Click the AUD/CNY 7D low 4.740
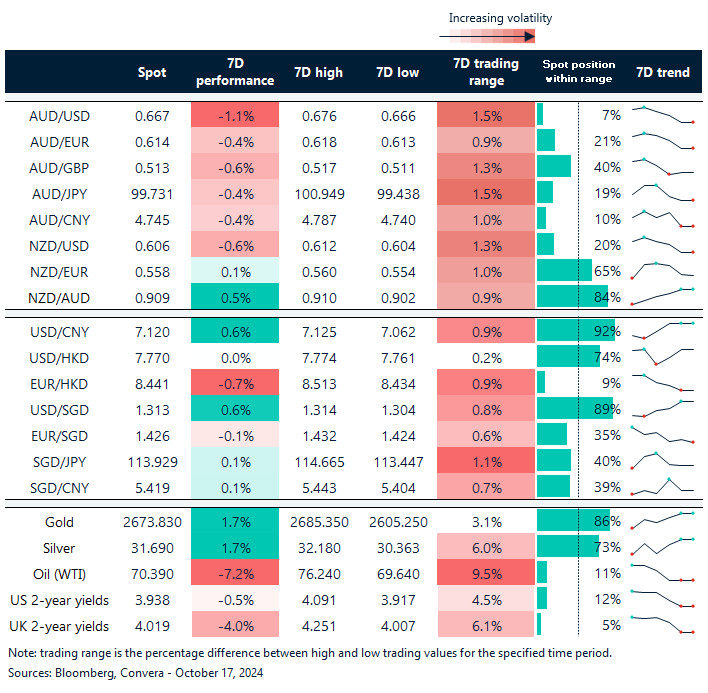The height and width of the screenshot is (693, 708). [397, 220]
